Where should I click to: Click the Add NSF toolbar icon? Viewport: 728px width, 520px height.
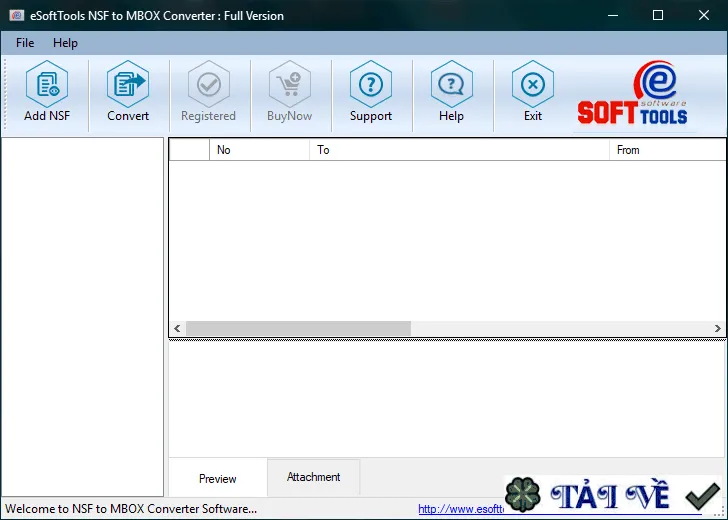tap(47, 84)
